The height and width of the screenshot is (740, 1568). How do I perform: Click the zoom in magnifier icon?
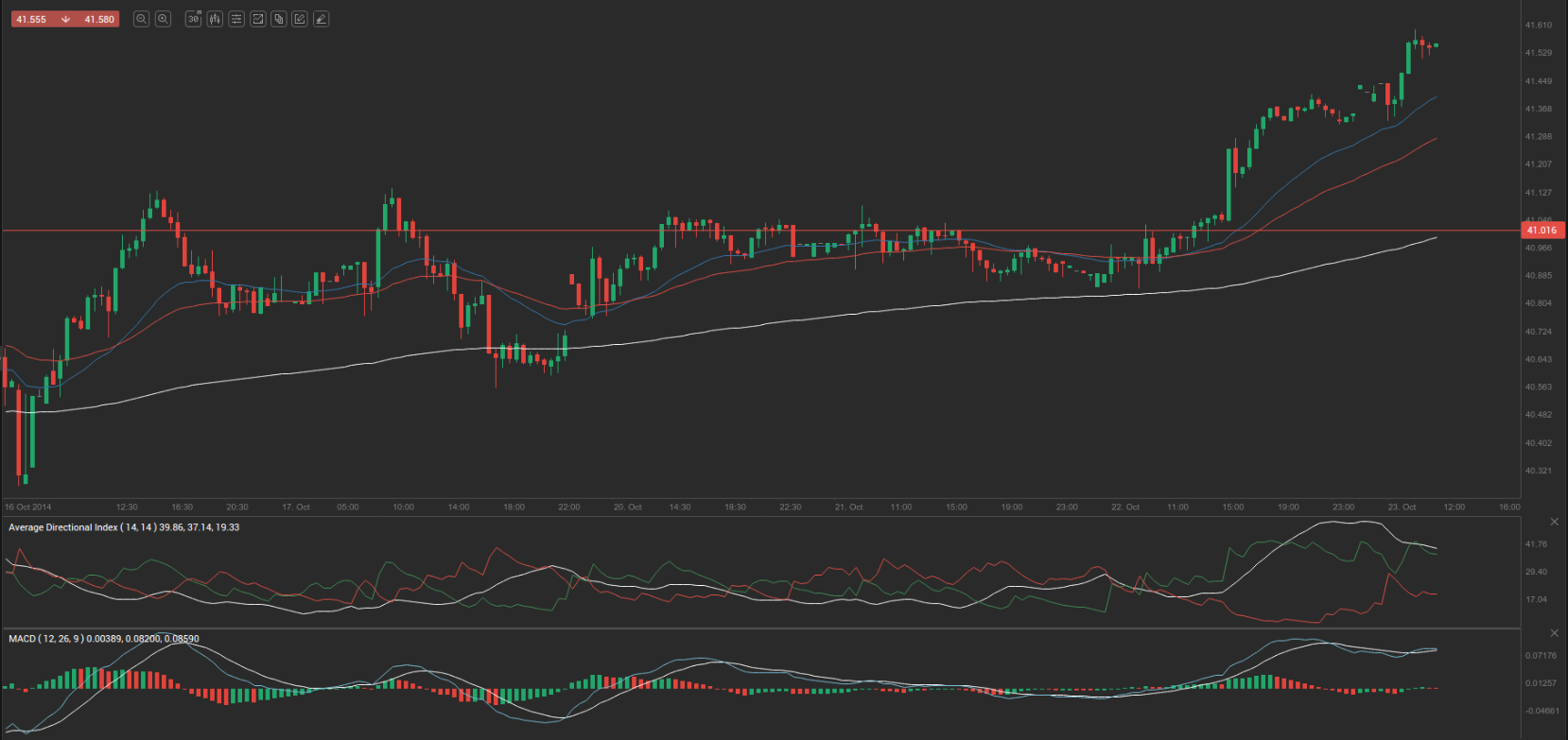coord(163,19)
